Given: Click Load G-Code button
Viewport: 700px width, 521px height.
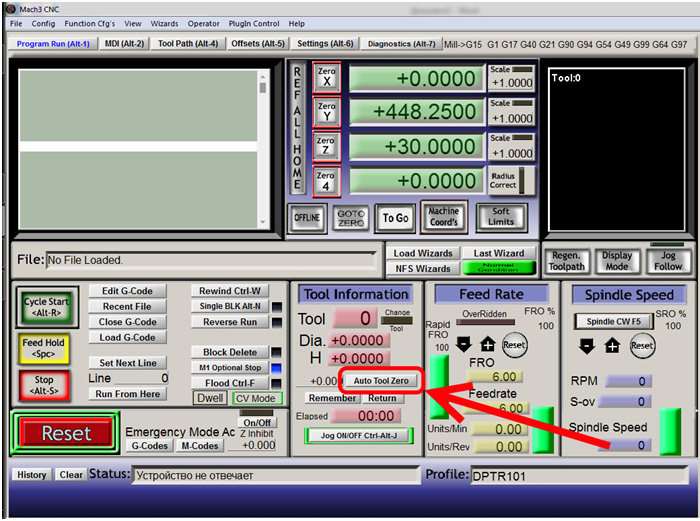Looking at the screenshot, I should (127, 338).
